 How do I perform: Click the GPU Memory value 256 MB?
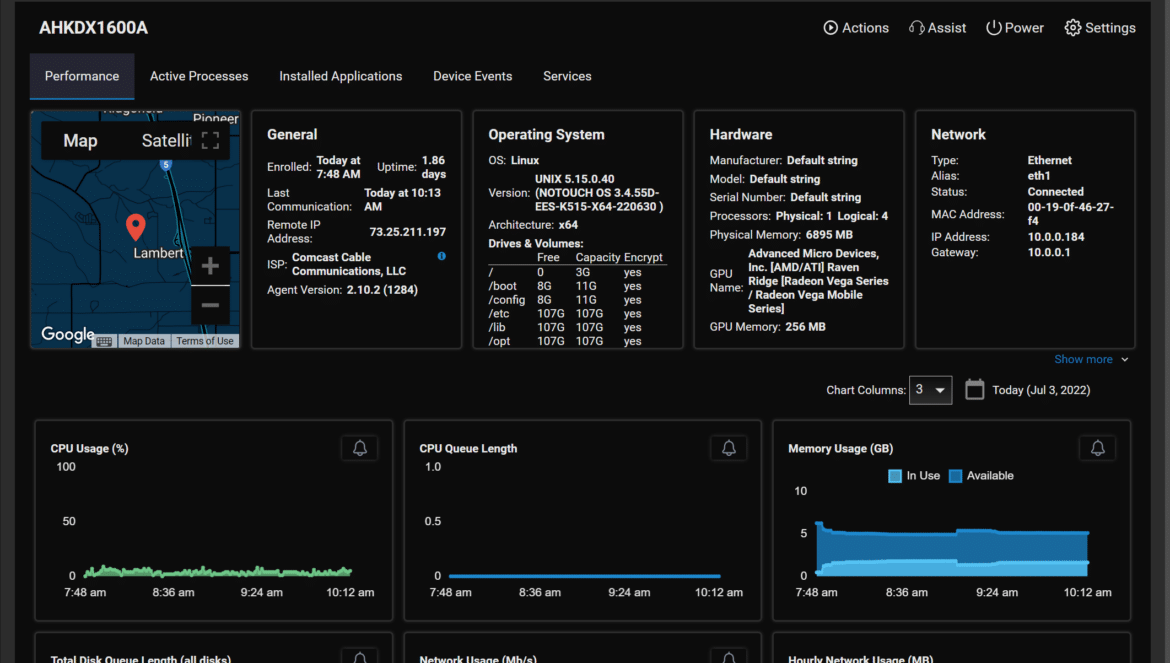(x=805, y=327)
